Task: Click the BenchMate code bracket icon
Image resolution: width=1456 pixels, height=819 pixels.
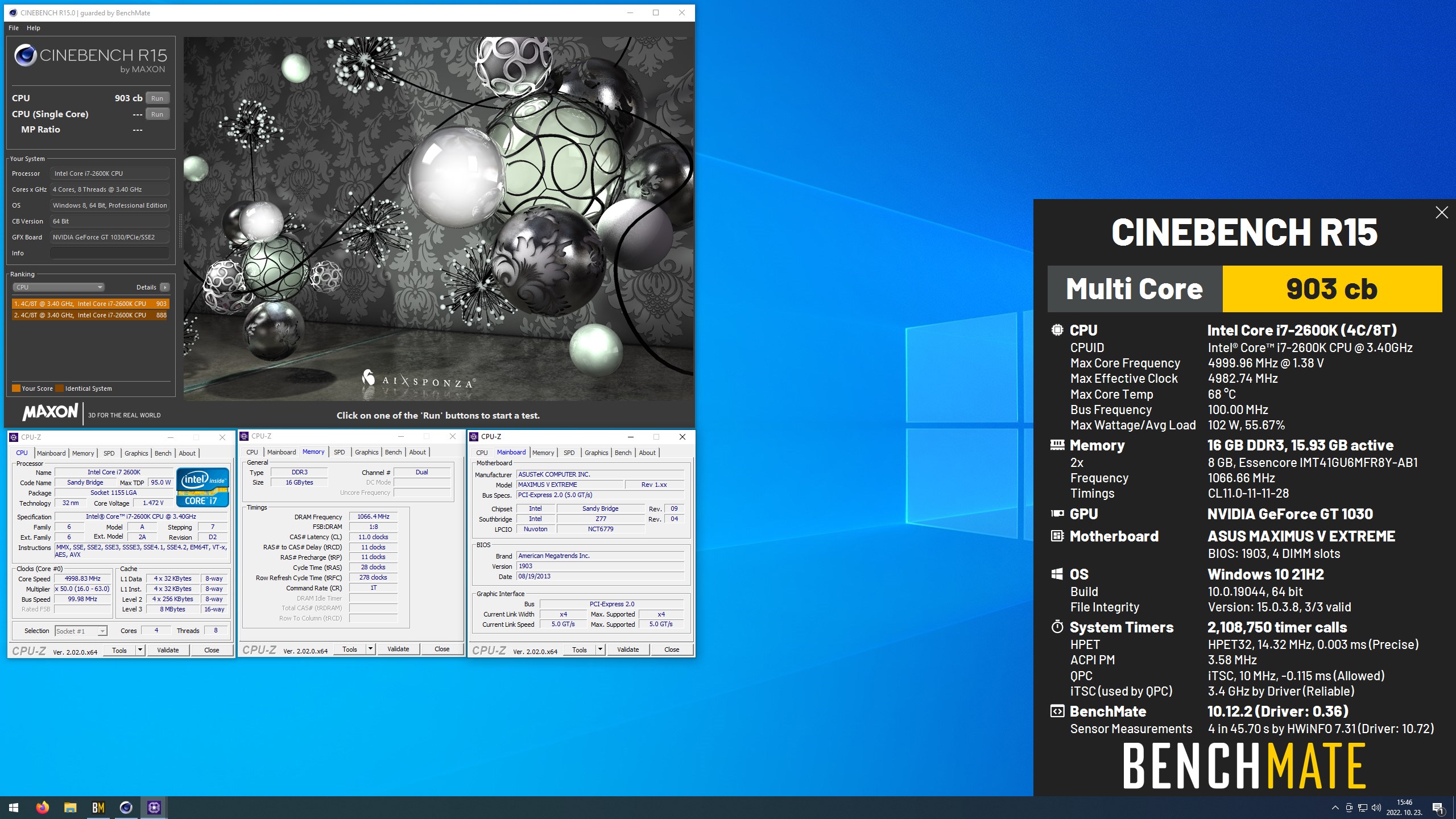Action: click(x=1057, y=711)
